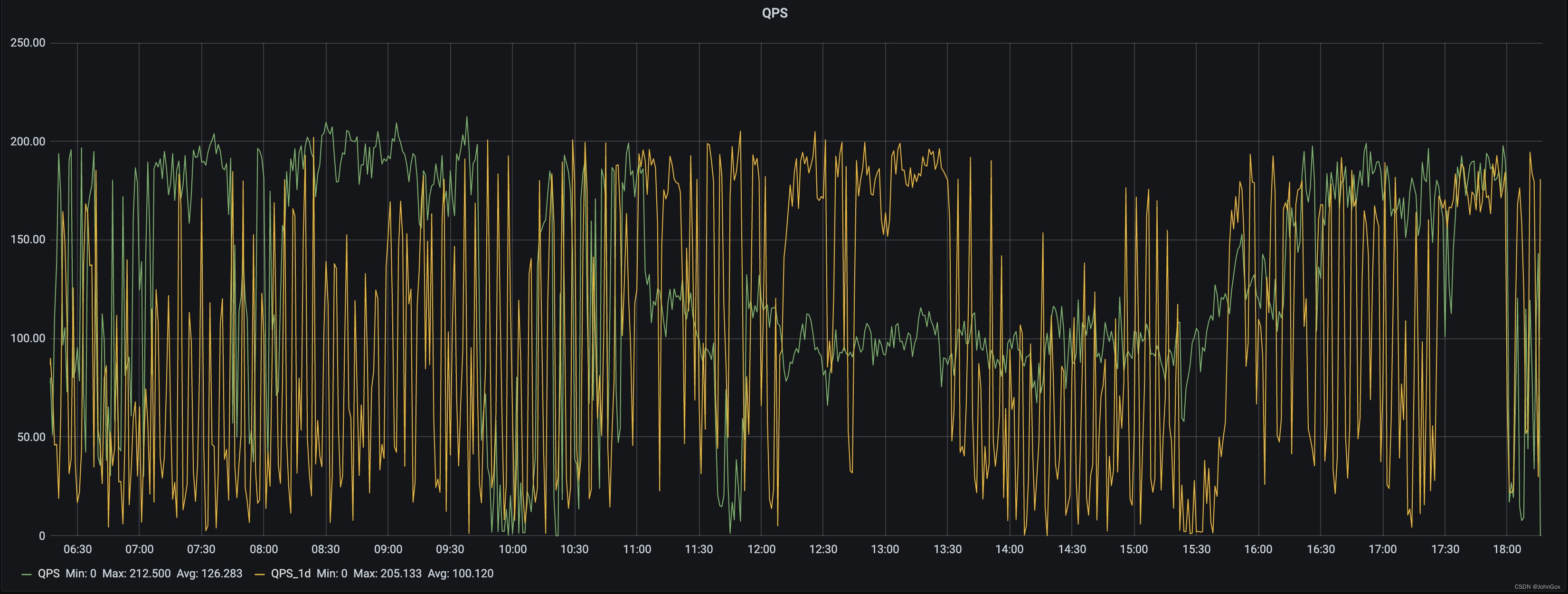
Task: Click the 06:30 time axis label
Action: (x=77, y=549)
